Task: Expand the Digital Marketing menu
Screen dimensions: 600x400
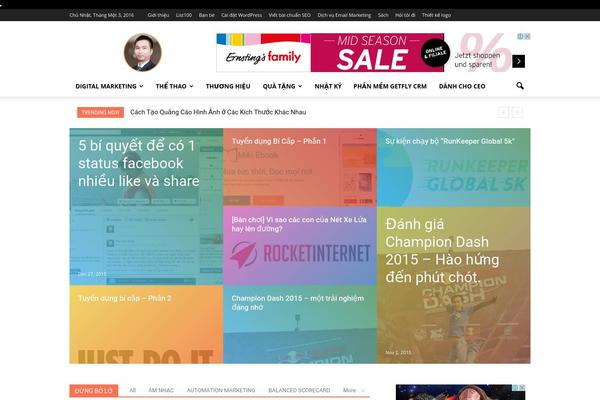Action: [x=109, y=87]
